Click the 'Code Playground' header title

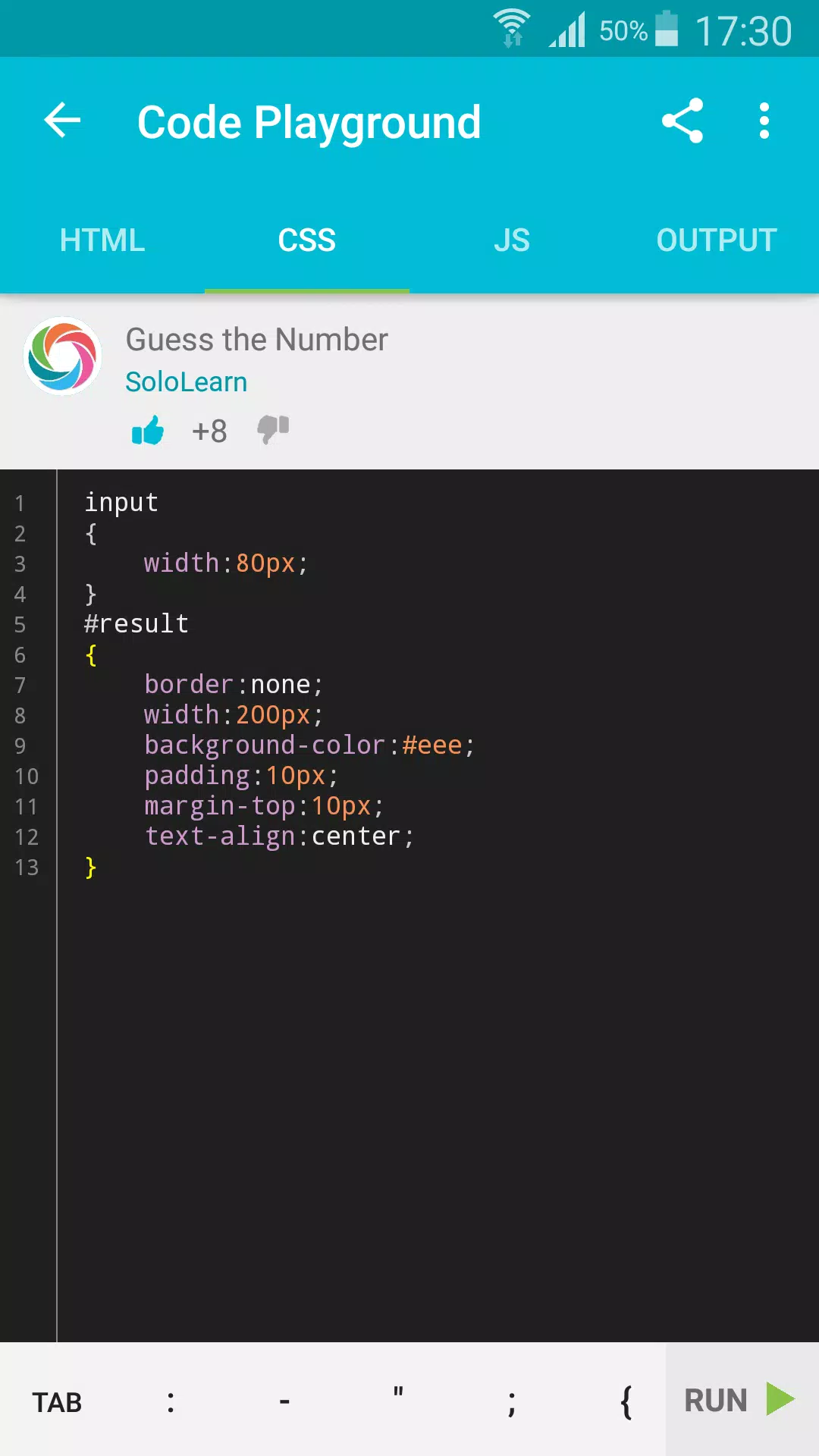click(309, 122)
